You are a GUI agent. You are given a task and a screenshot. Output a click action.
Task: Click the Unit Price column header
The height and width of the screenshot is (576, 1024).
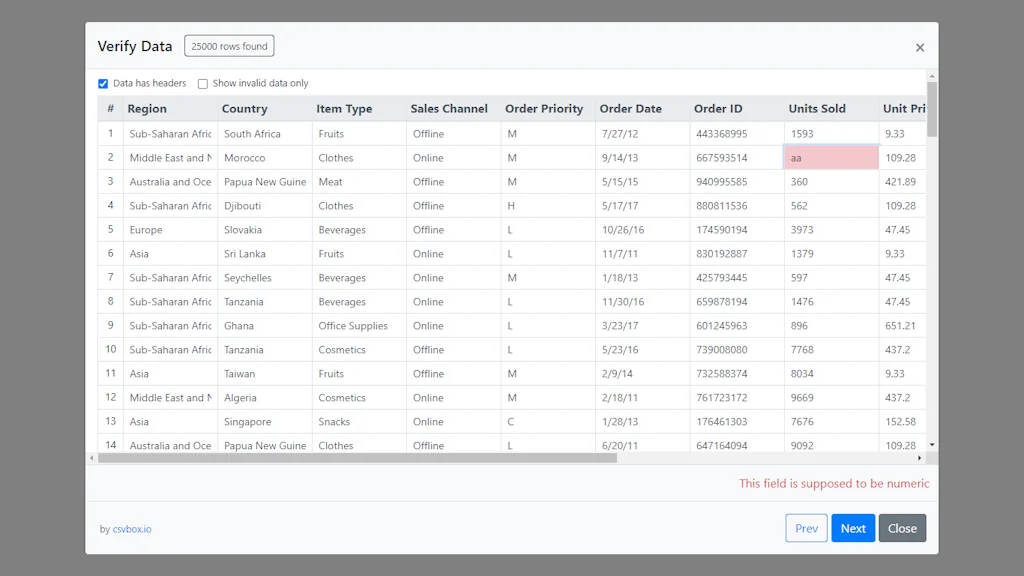pyautogui.click(x=907, y=108)
